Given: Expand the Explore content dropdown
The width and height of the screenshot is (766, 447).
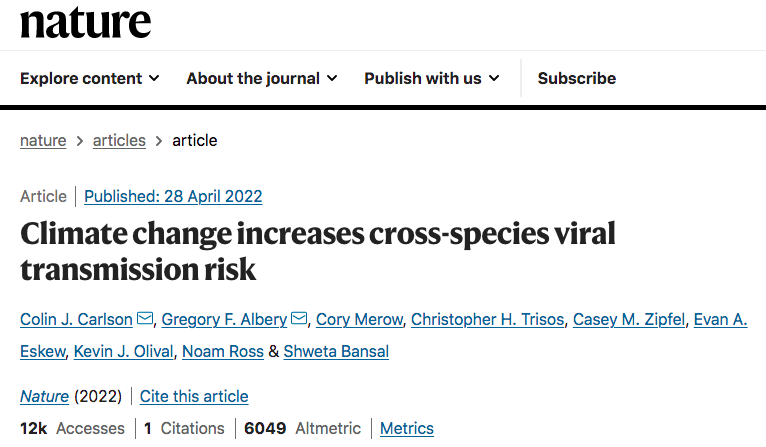Looking at the screenshot, I should [89, 78].
